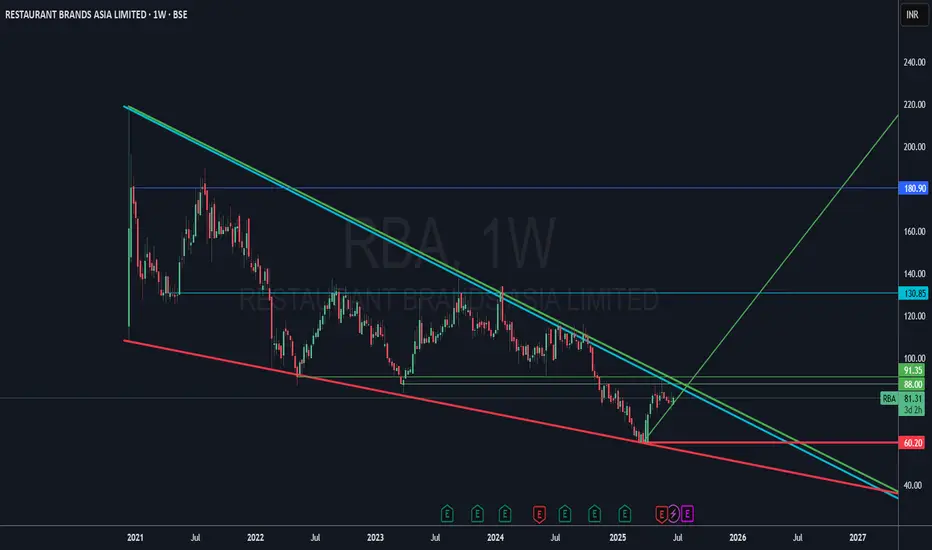Click the 140.00 price axis value

click(914, 274)
